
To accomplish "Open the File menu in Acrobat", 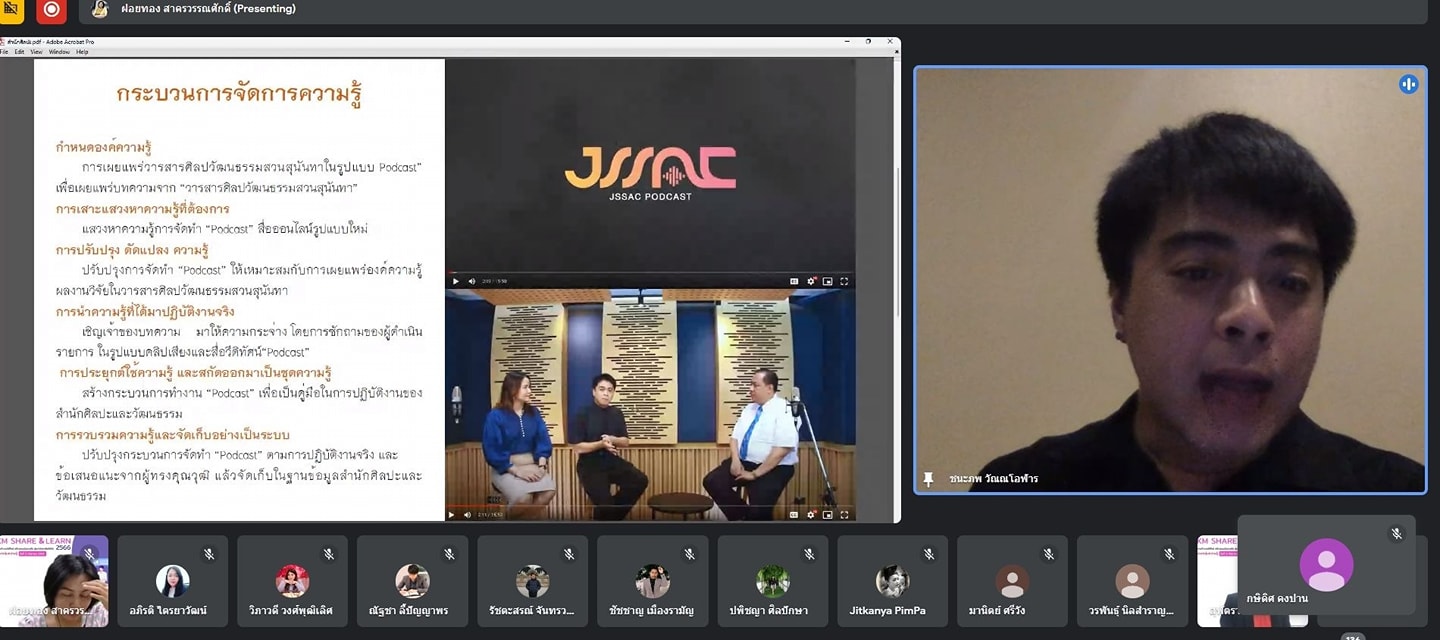I will tap(5, 51).
